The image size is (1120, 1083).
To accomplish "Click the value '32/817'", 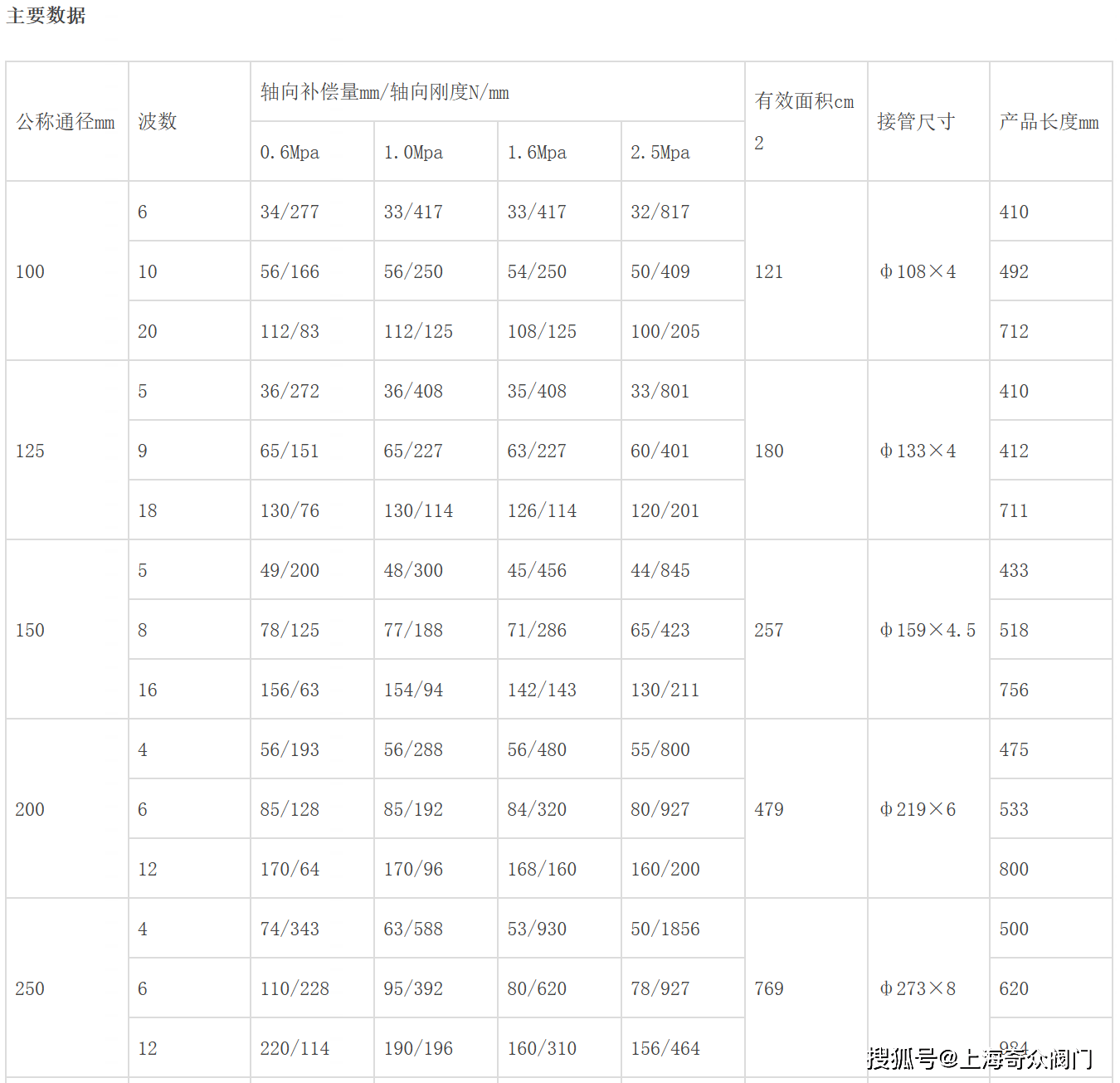I will point(660,212).
